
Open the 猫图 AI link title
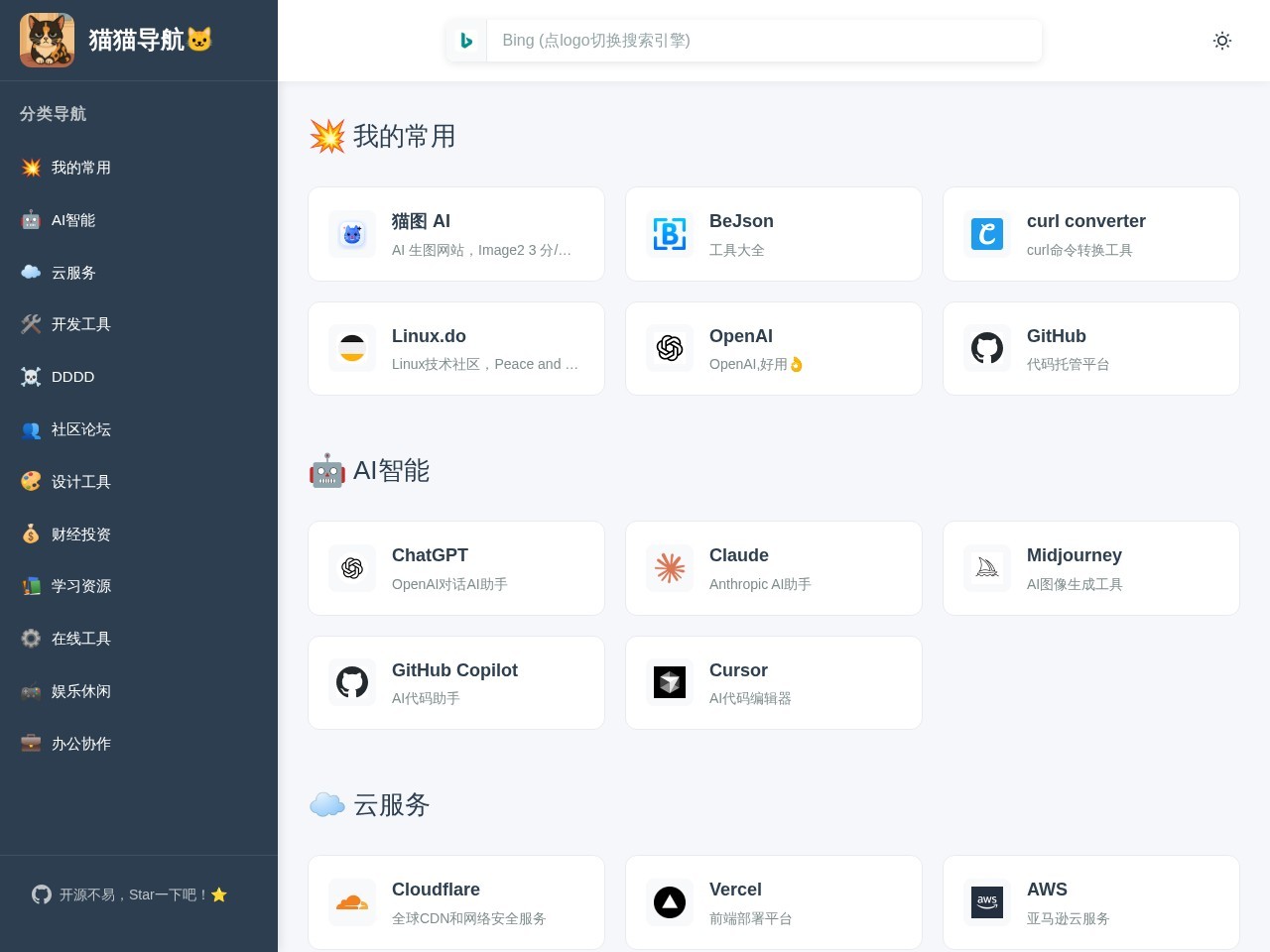(x=421, y=221)
